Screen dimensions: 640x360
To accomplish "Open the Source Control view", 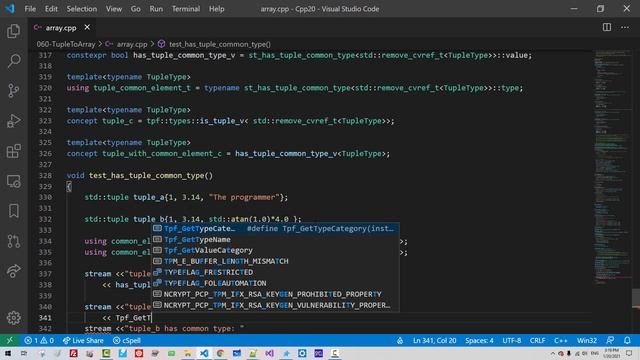I will (x=13, y=91).
